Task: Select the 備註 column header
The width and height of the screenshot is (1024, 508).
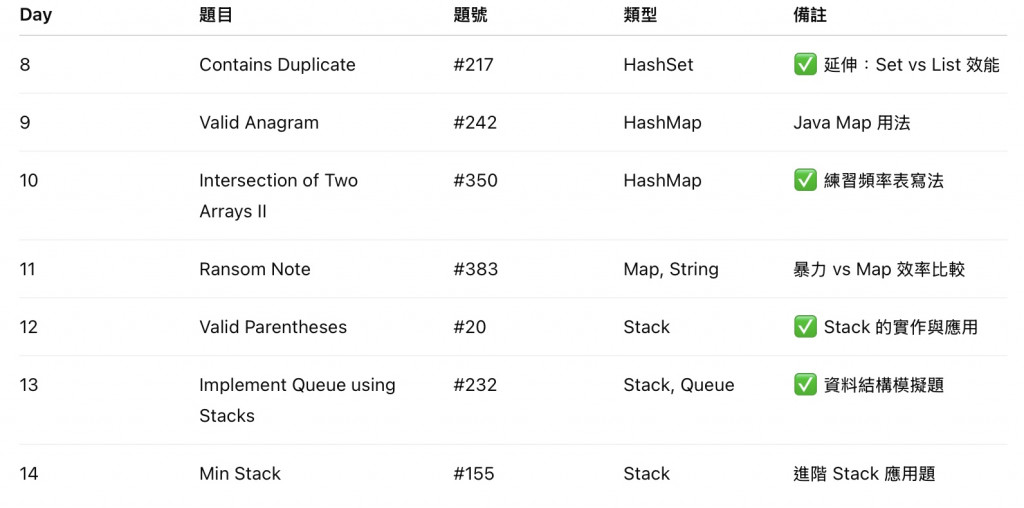Action: [810, 15]
